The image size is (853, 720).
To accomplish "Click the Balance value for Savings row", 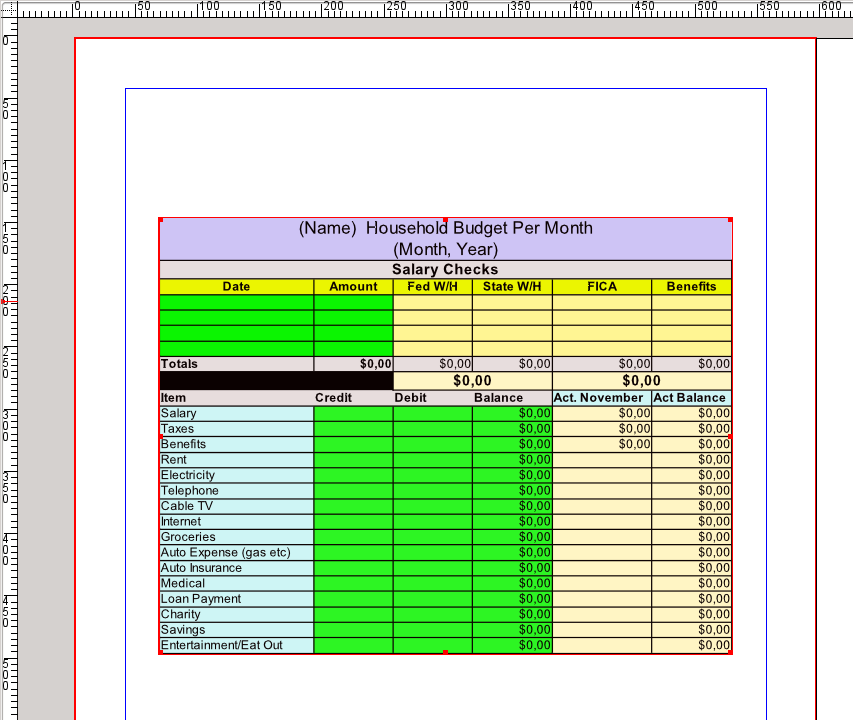I will click(x=512, y=630).
